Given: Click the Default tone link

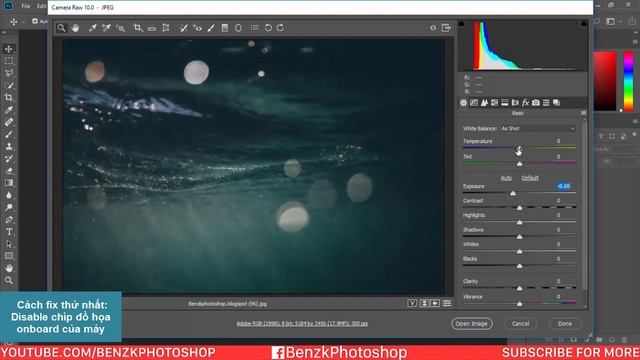Looking at the screenshot, I should click(530, 178).
